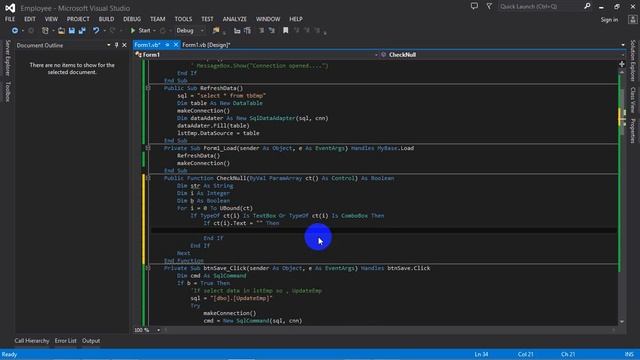Viewport: 640px width, 360px height.
Task: Open the TEST menu
Action: 207,19
